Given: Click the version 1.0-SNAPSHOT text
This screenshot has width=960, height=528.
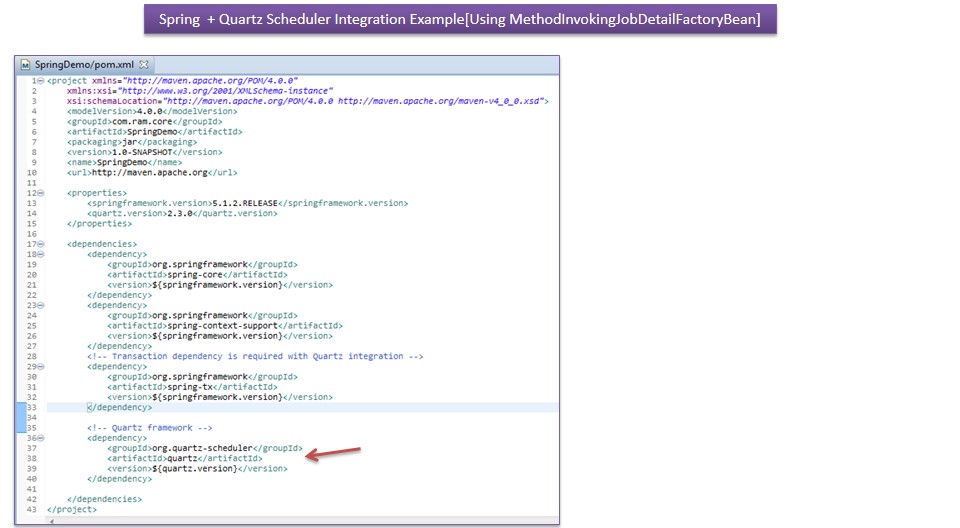Looking at the screenshot, I should (x=142, y=152).
